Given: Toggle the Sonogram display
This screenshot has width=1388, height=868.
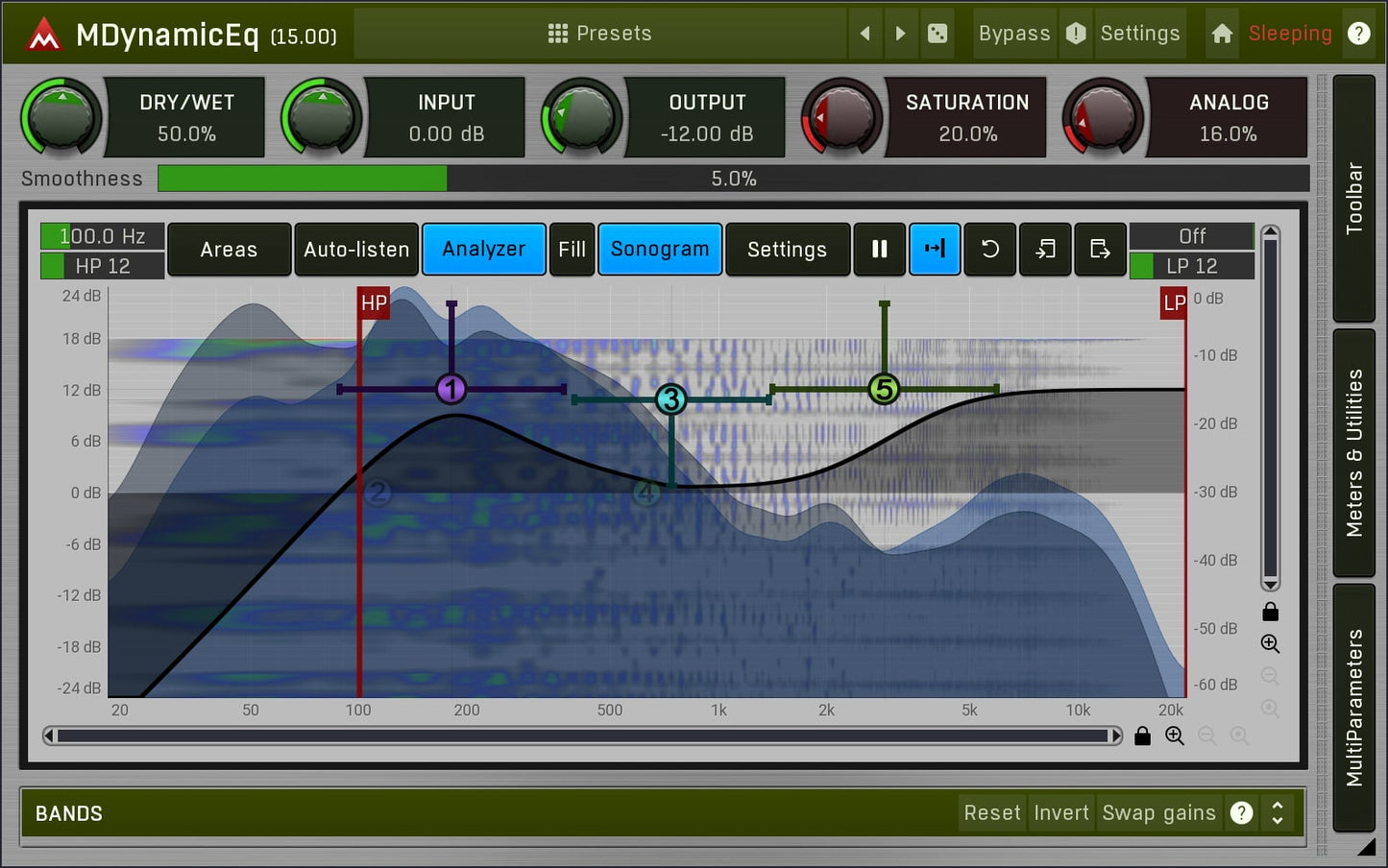Looking at the screenshot, I should coord(660,250).
